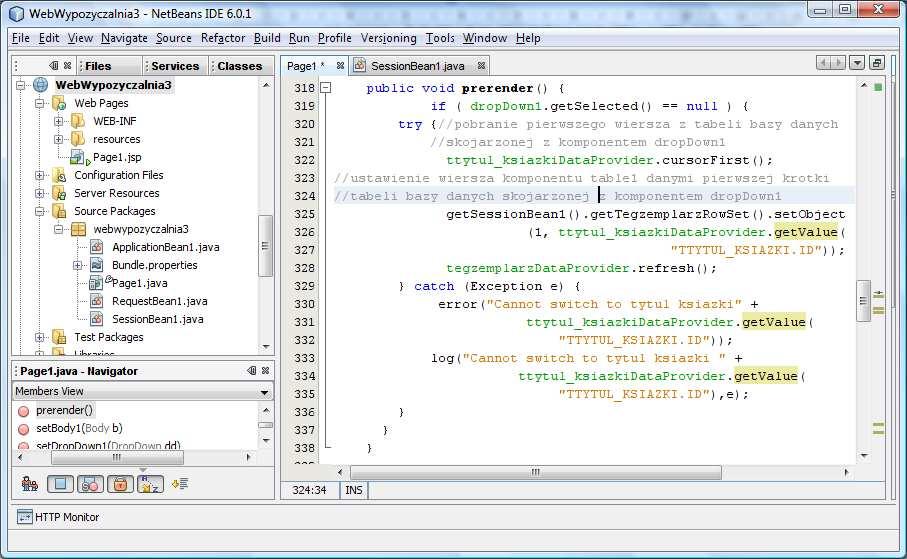Collapse the Web Pages node
907x559 pixels.
pyautogui.click(x=39, y=104)
